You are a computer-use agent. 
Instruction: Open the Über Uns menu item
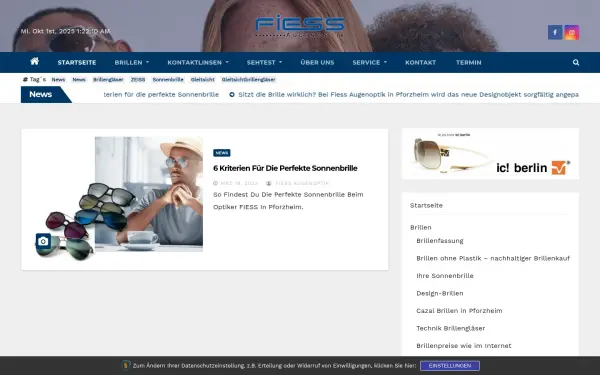point(317,62)
